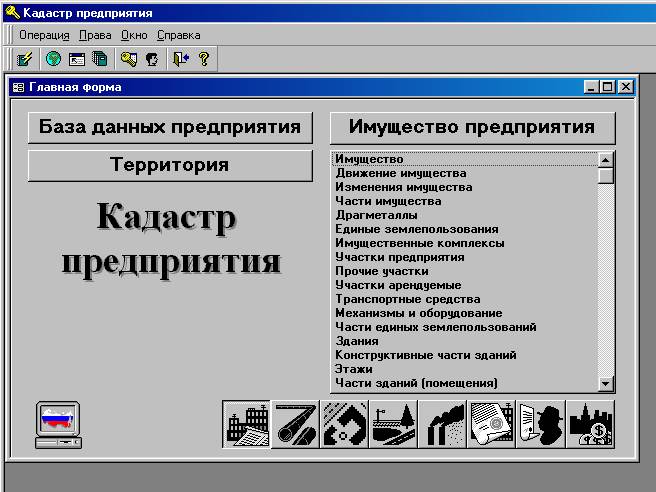Select Драгметаллы in the list

[465, 215]
